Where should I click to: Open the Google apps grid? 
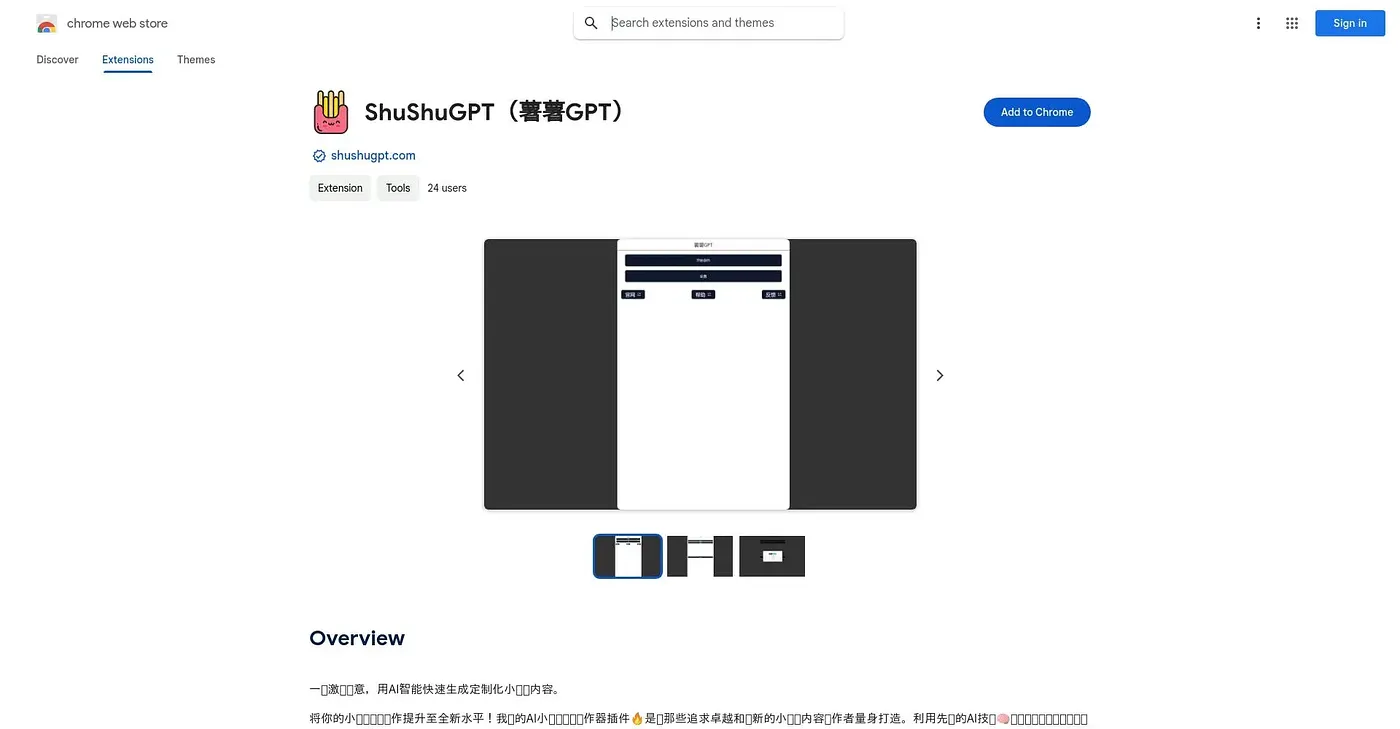click(1292, 23)
